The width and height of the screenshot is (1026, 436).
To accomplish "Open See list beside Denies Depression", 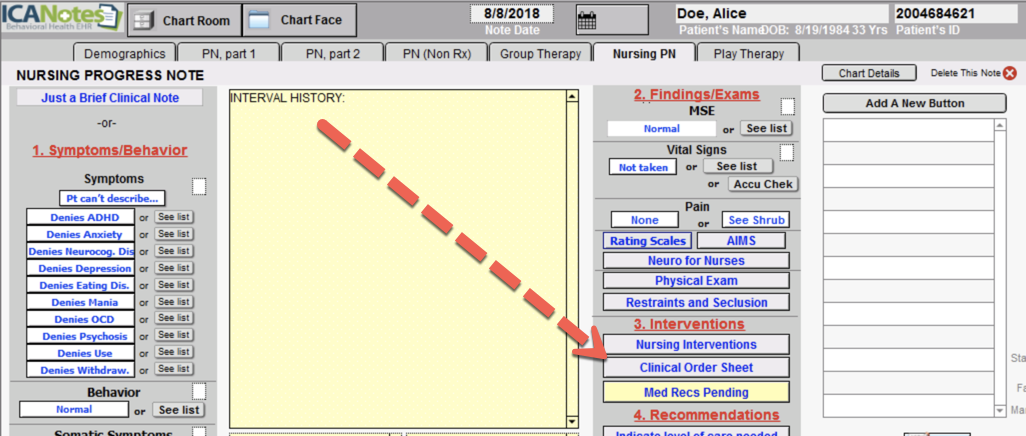I will [175, 268].
